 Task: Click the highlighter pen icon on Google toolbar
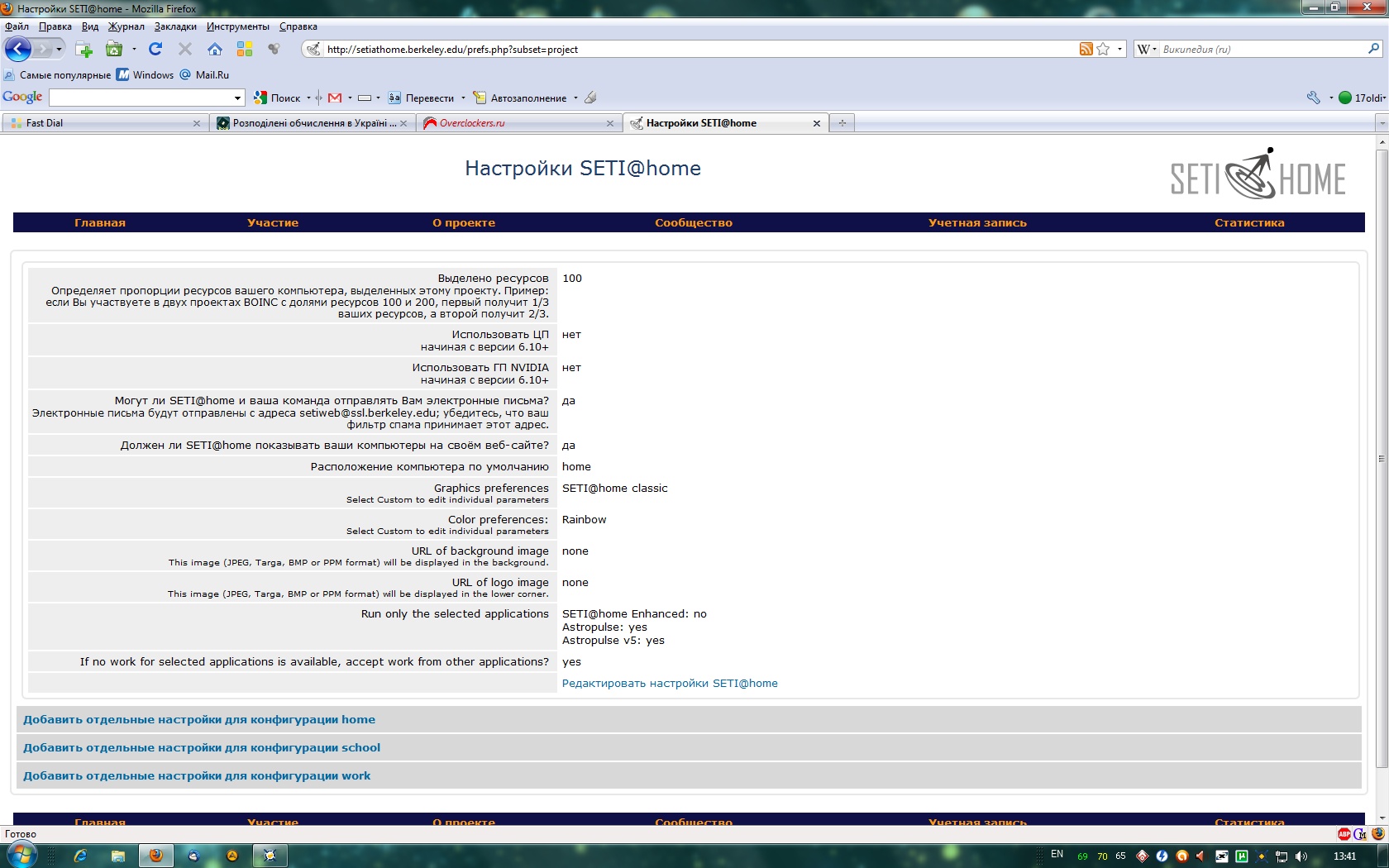point(590,98)
